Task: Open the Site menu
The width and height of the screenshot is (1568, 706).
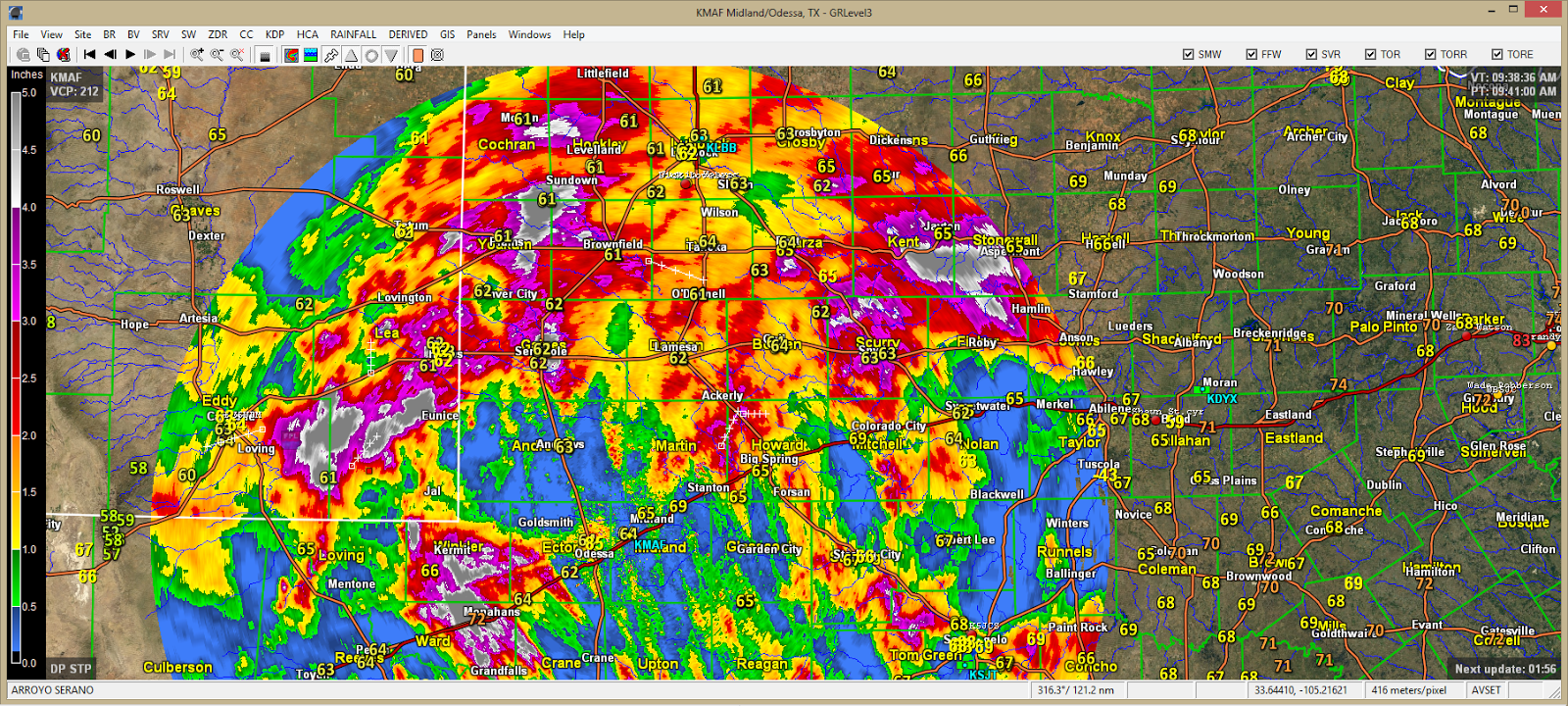Action: 83,34
